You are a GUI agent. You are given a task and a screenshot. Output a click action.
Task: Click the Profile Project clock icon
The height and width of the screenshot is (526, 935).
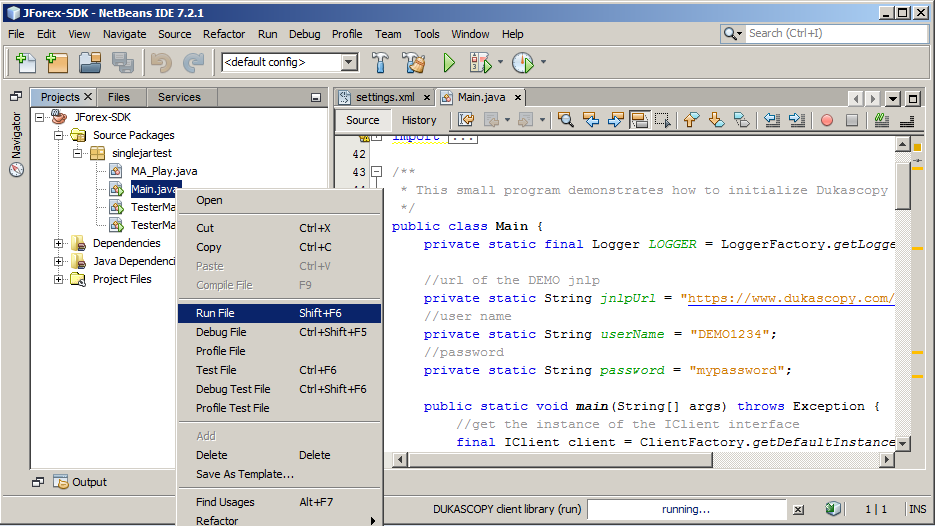pyautogui.click(x=523, y=62)
